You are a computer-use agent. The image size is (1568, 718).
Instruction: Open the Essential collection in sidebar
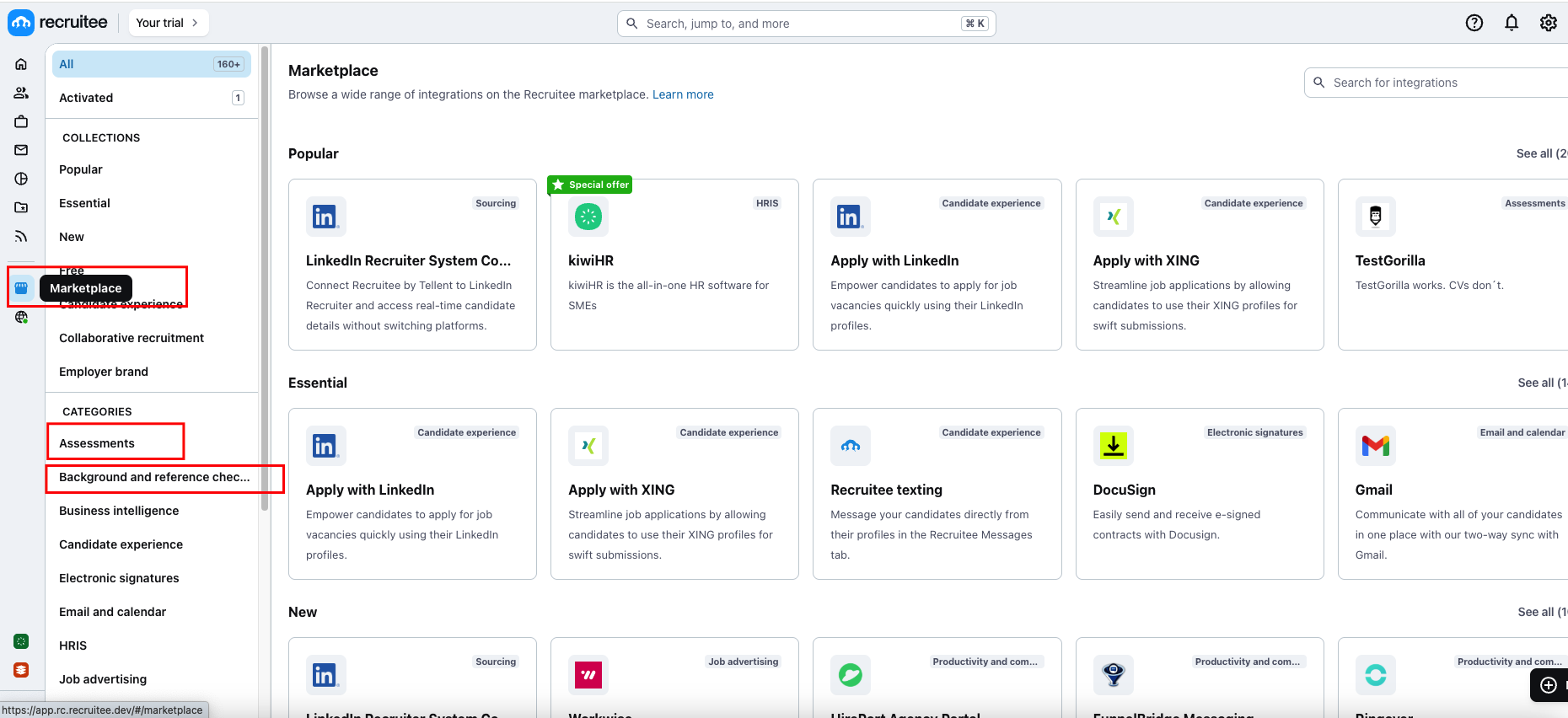coord(84,203)
